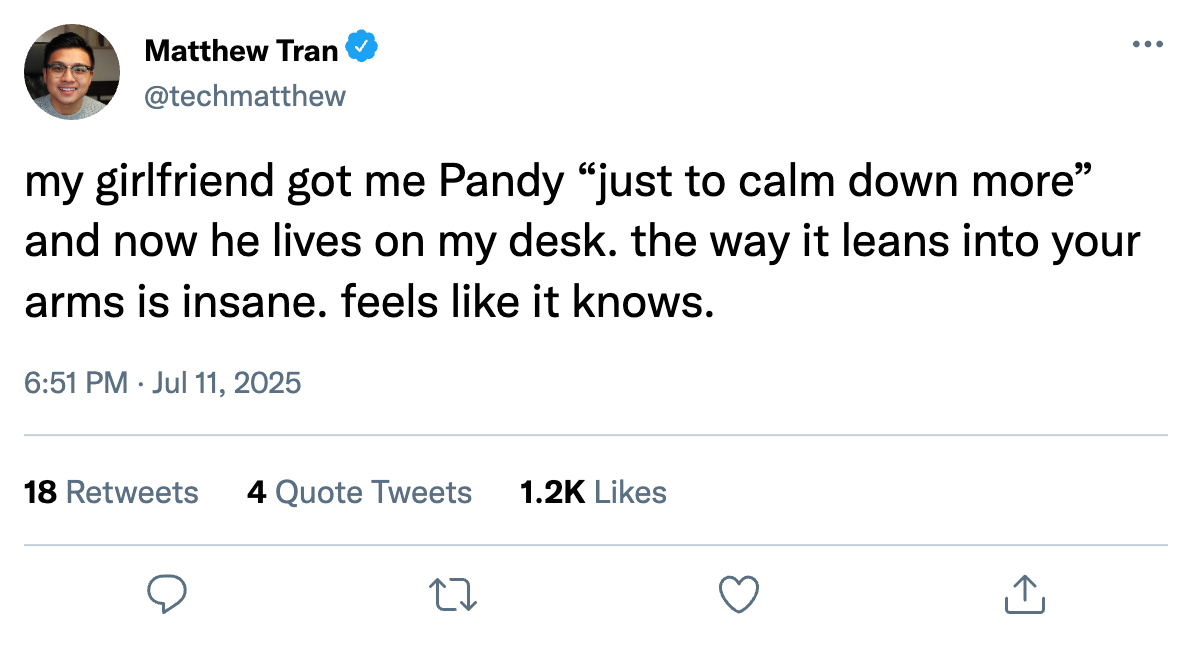Viewport: 1192px width, 668px height.
Task: Open the 4 Quote Tweets list
Action: pos(359,492)
